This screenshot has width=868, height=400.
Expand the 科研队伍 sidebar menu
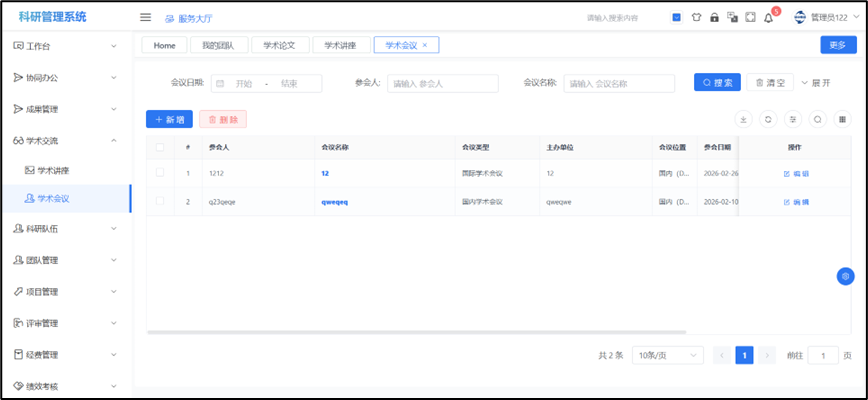[66, 229]
